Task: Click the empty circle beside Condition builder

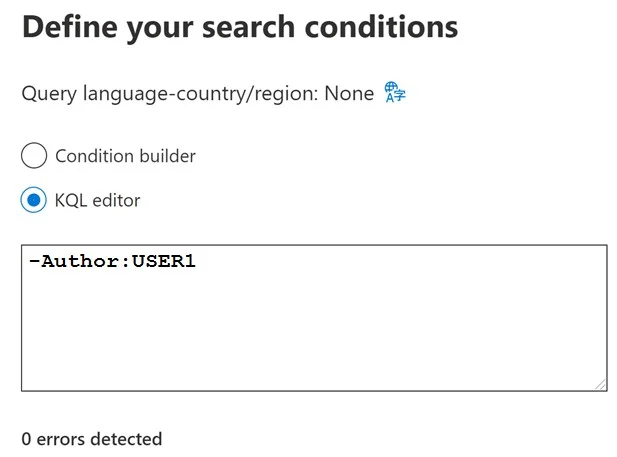Action: [34, 155]
